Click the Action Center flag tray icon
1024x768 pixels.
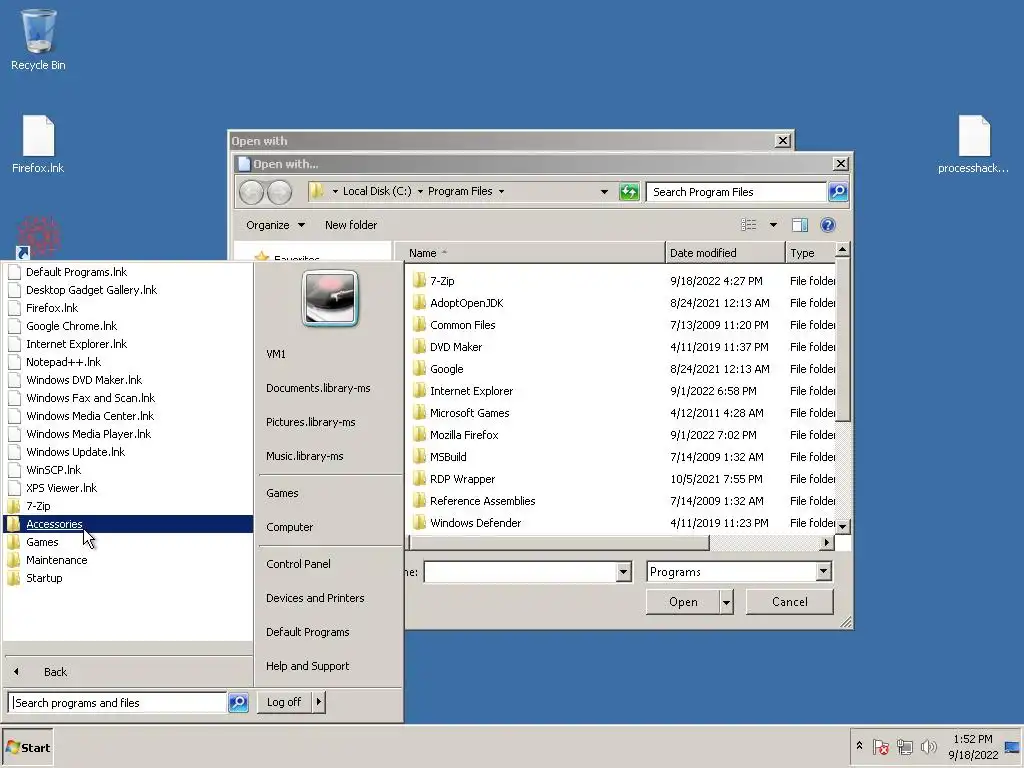click(880, 746)
